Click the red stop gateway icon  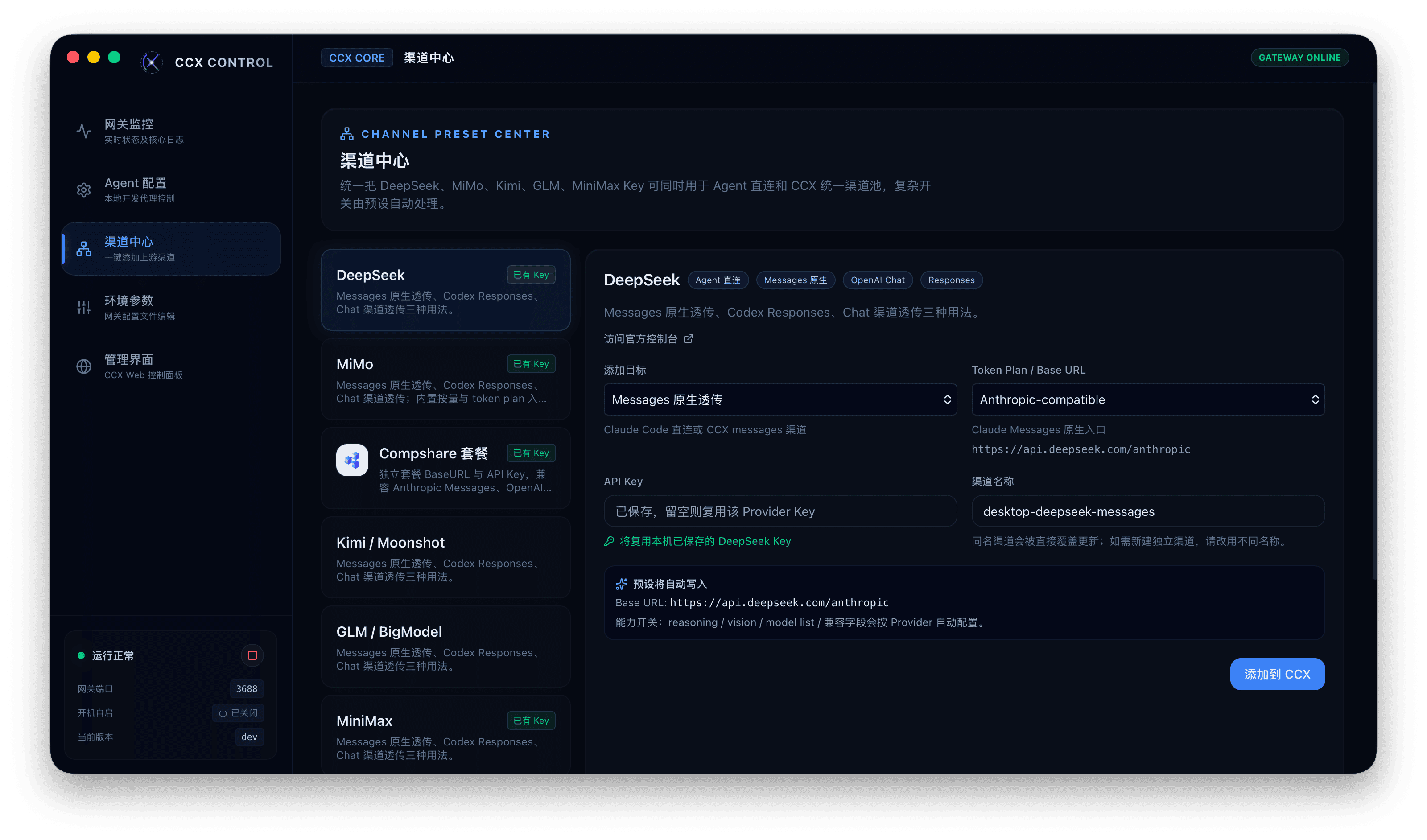[252, 655]
